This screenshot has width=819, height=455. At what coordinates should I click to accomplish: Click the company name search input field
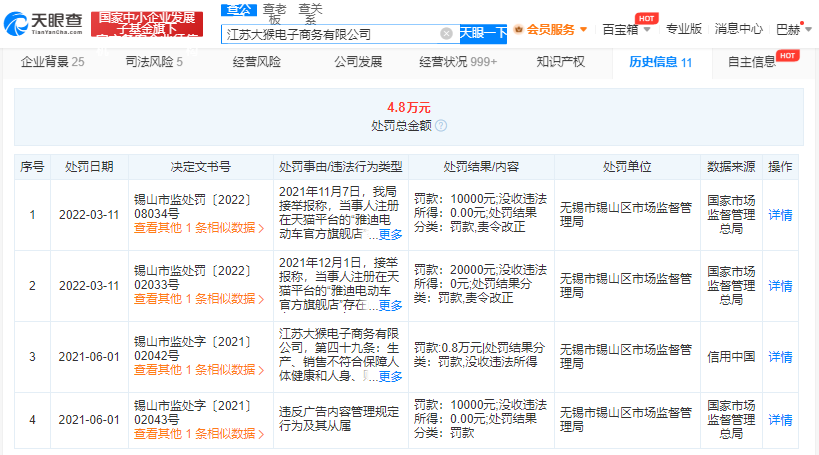(x=330, y=34)
